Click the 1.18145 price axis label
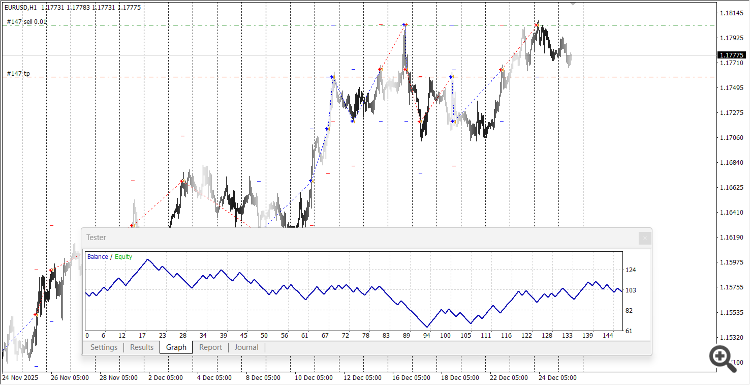This screenshot has height=385, width=750. pos(732,12)
